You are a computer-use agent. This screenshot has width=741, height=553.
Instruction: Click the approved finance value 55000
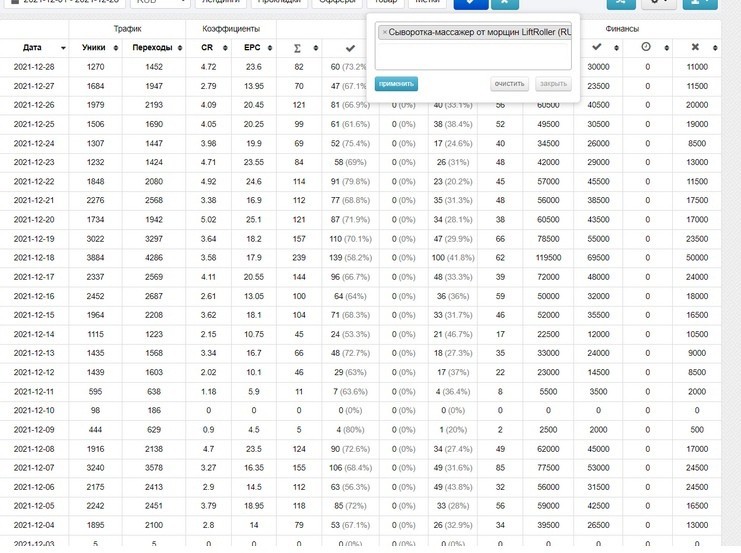click(x=598, y=239)
